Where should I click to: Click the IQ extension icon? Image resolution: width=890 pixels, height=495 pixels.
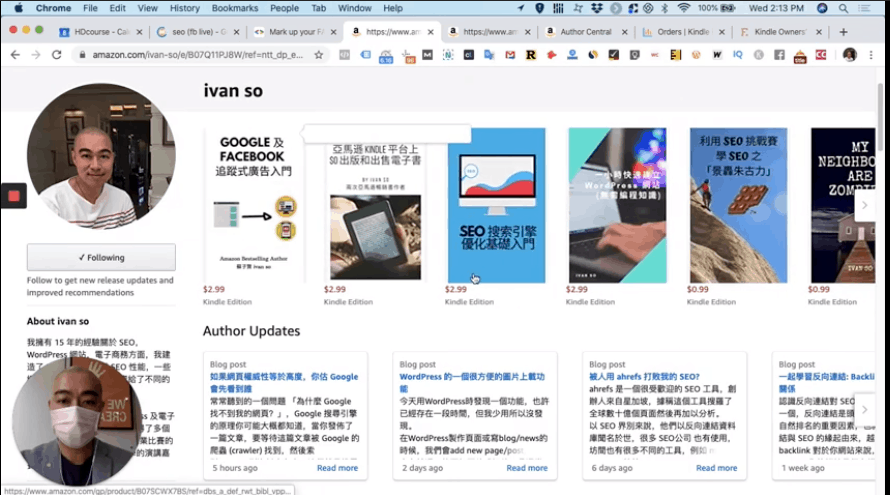737,55
